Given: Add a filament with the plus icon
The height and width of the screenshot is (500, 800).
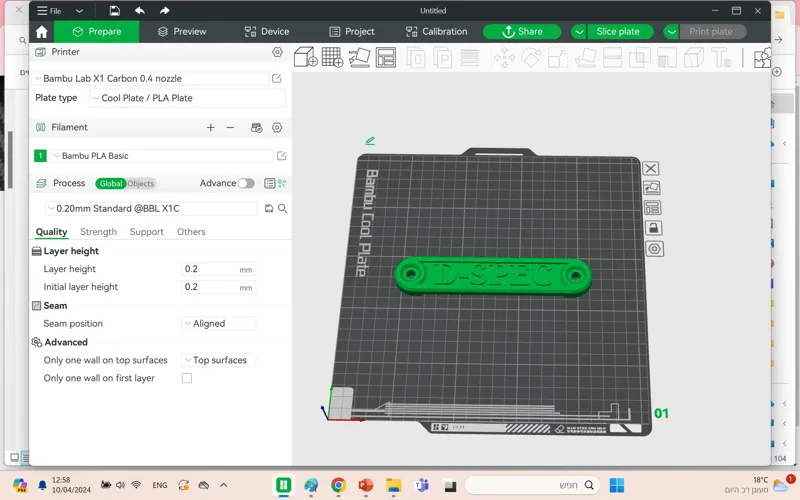Looking at the screenshot, I should [x=211, y=128].
